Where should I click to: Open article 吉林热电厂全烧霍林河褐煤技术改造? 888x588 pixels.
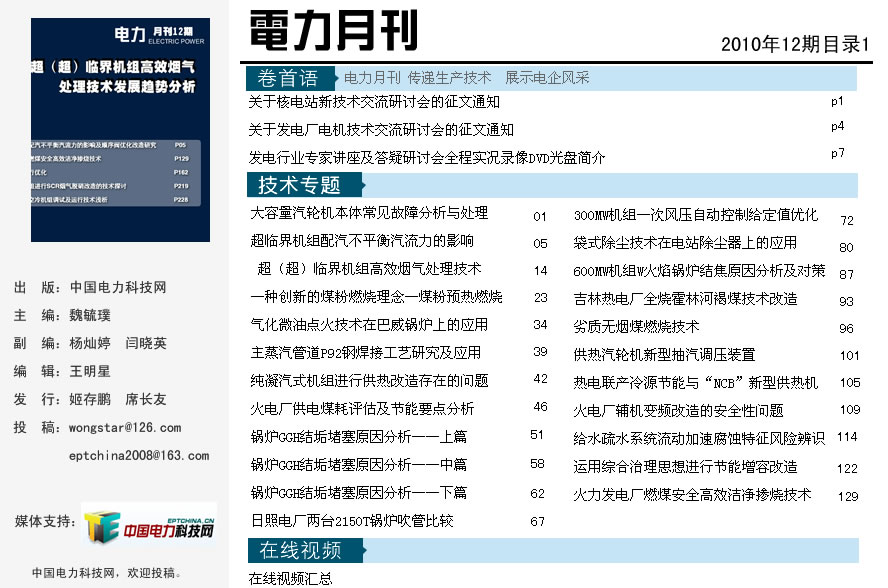685,299
